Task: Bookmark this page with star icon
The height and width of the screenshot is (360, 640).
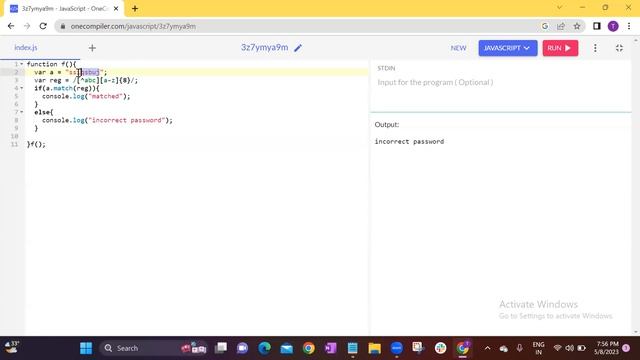Action: click(x=577, y=26)
